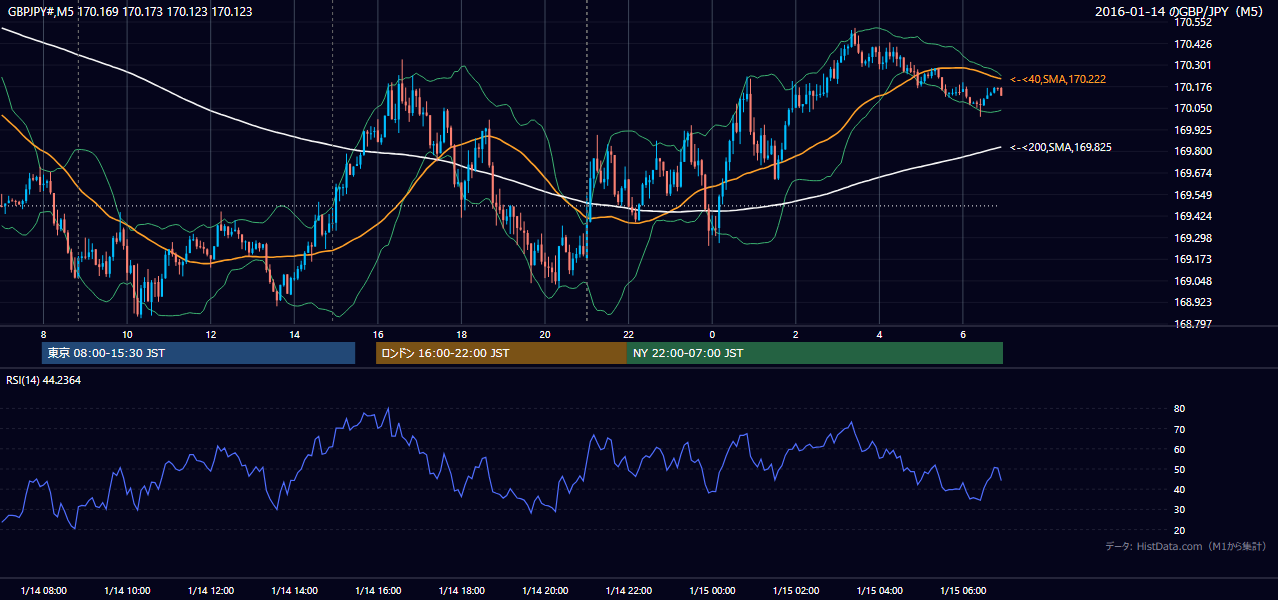Select the '1/15 02:00' bottom time label

795,590
